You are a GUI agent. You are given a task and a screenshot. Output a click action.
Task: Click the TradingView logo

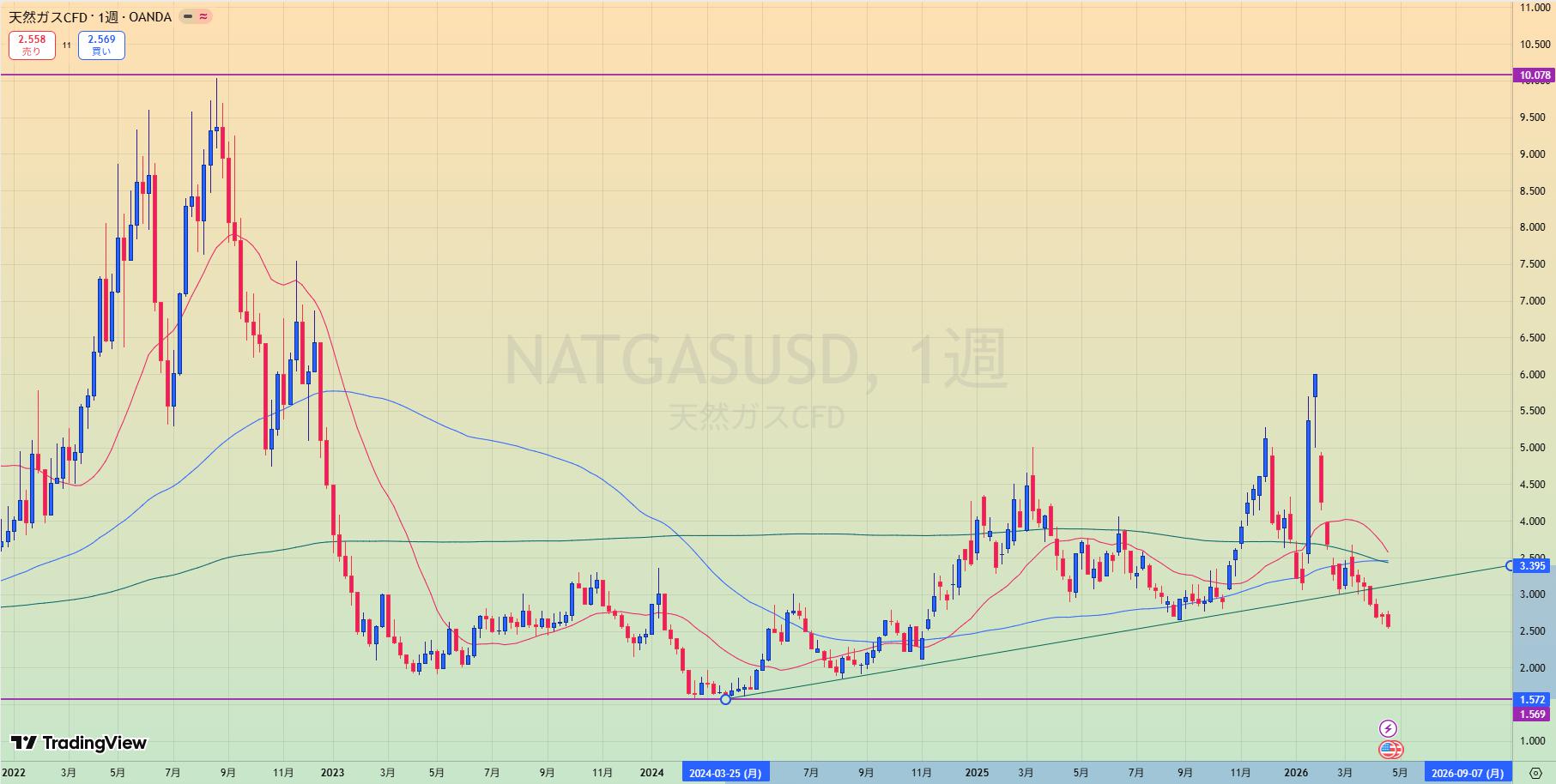click(x=78, y=743)
